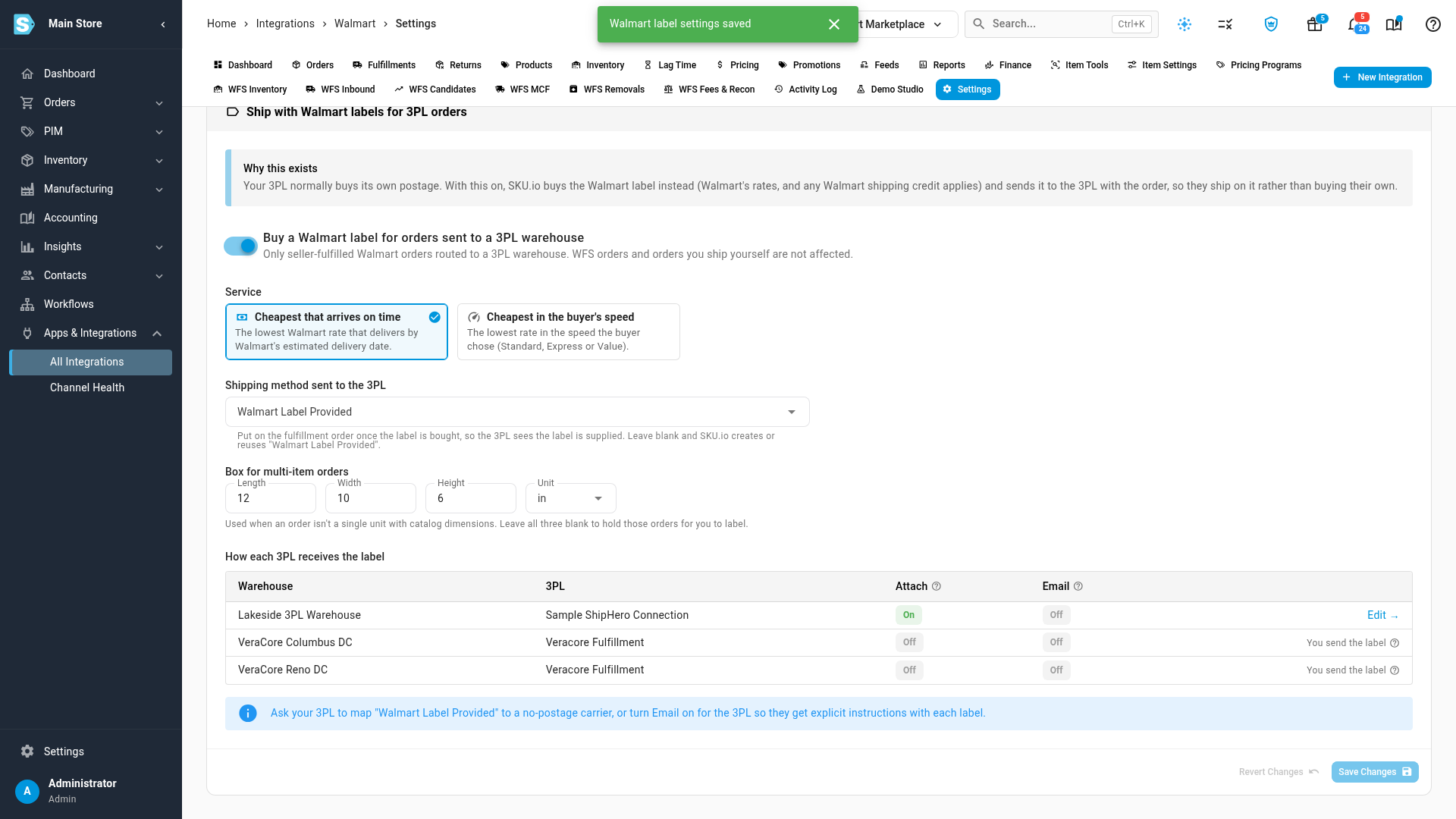Click the Search box in header

pos(1062,24)
